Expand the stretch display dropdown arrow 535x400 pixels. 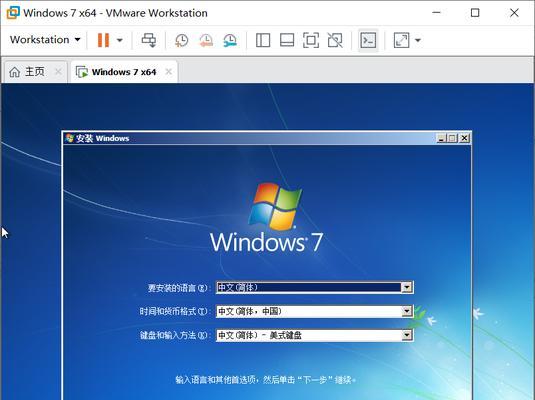coord(418,40)
